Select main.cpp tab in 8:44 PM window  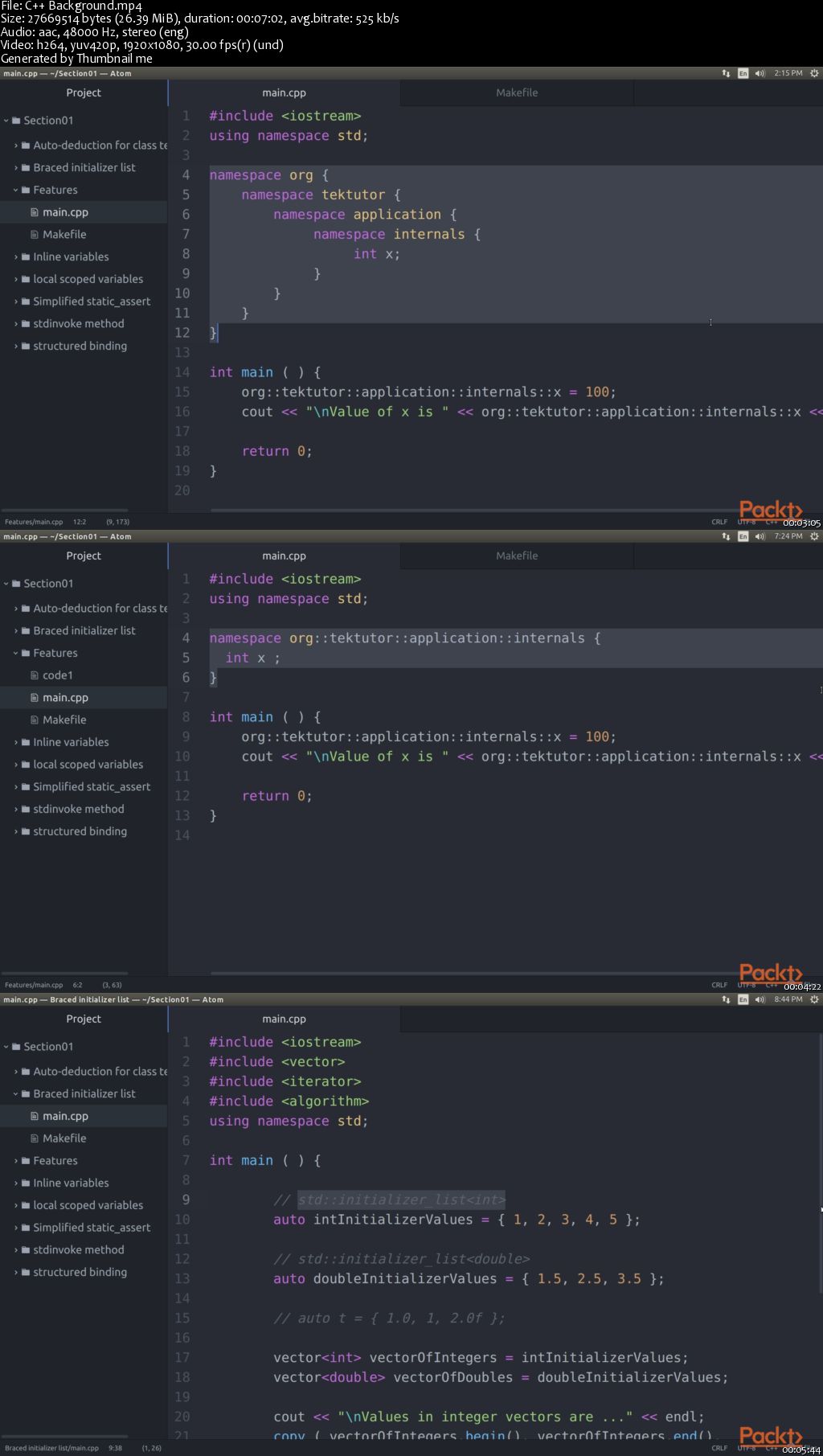(284, 1019)
